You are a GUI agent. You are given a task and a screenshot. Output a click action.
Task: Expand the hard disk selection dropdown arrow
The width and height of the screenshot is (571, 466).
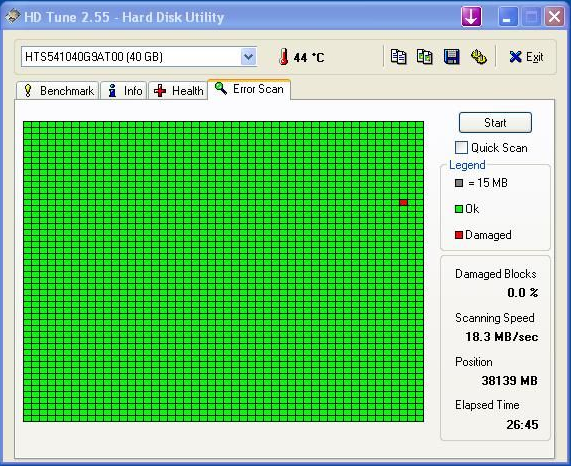(248, 57)
